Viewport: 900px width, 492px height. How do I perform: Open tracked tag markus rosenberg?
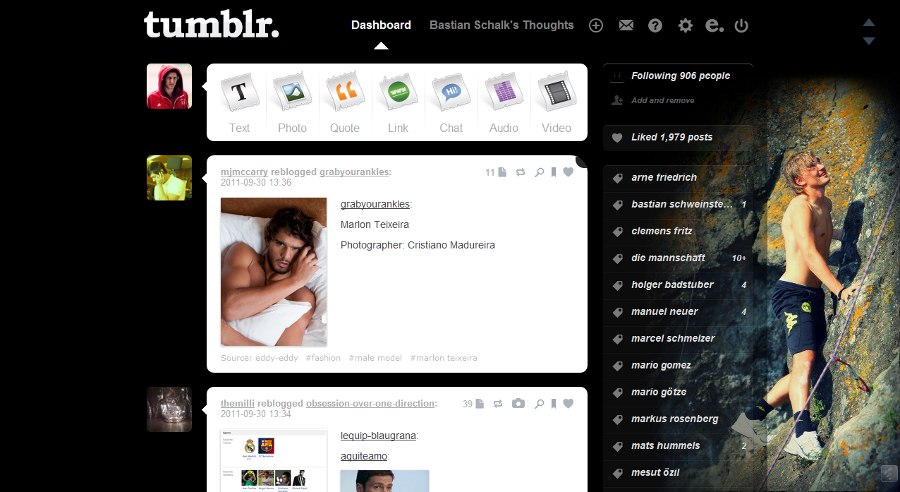click(x=677, y=419)
